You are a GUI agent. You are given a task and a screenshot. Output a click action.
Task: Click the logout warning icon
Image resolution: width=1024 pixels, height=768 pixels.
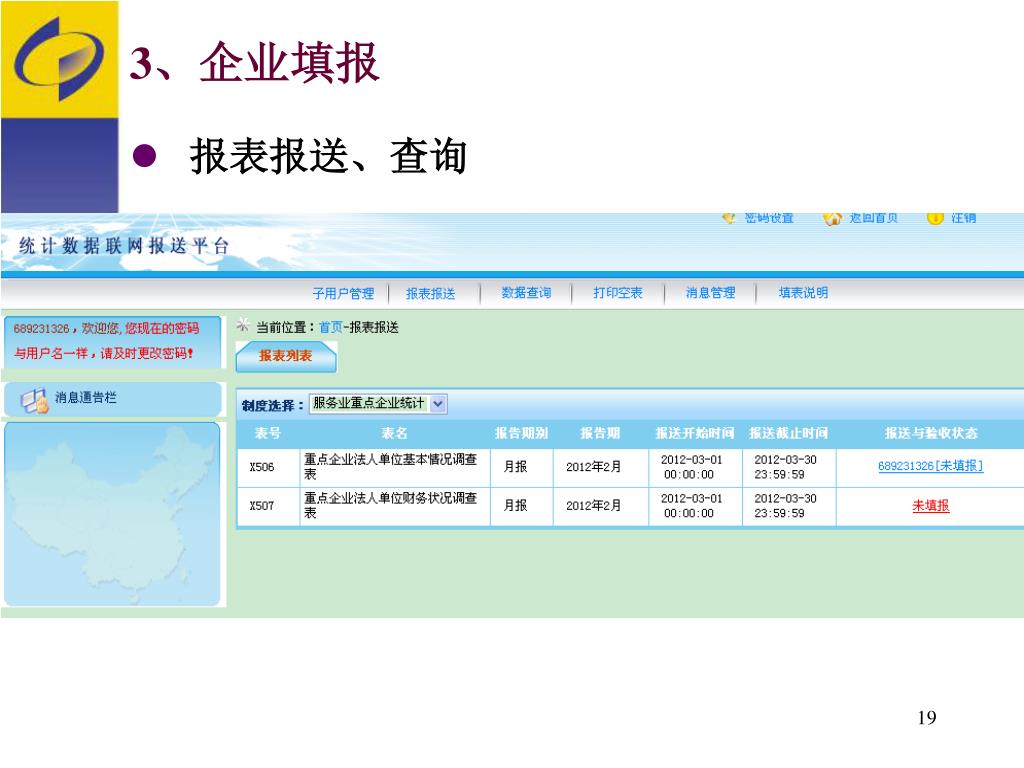coord(935,218)
